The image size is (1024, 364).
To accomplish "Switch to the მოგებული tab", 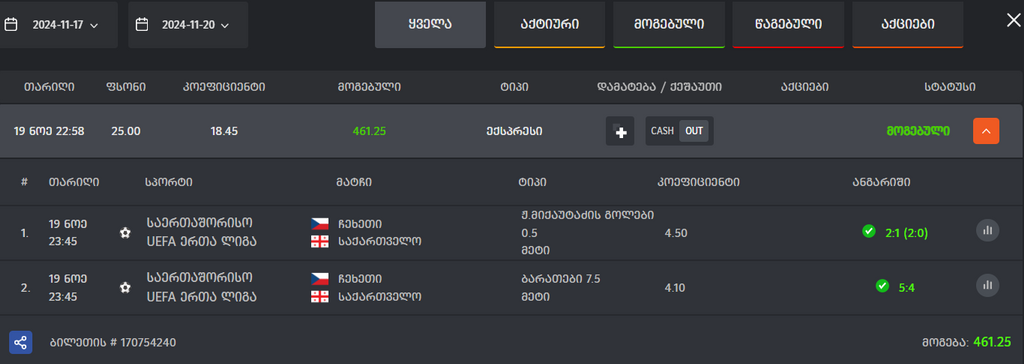I will point(669,25).
